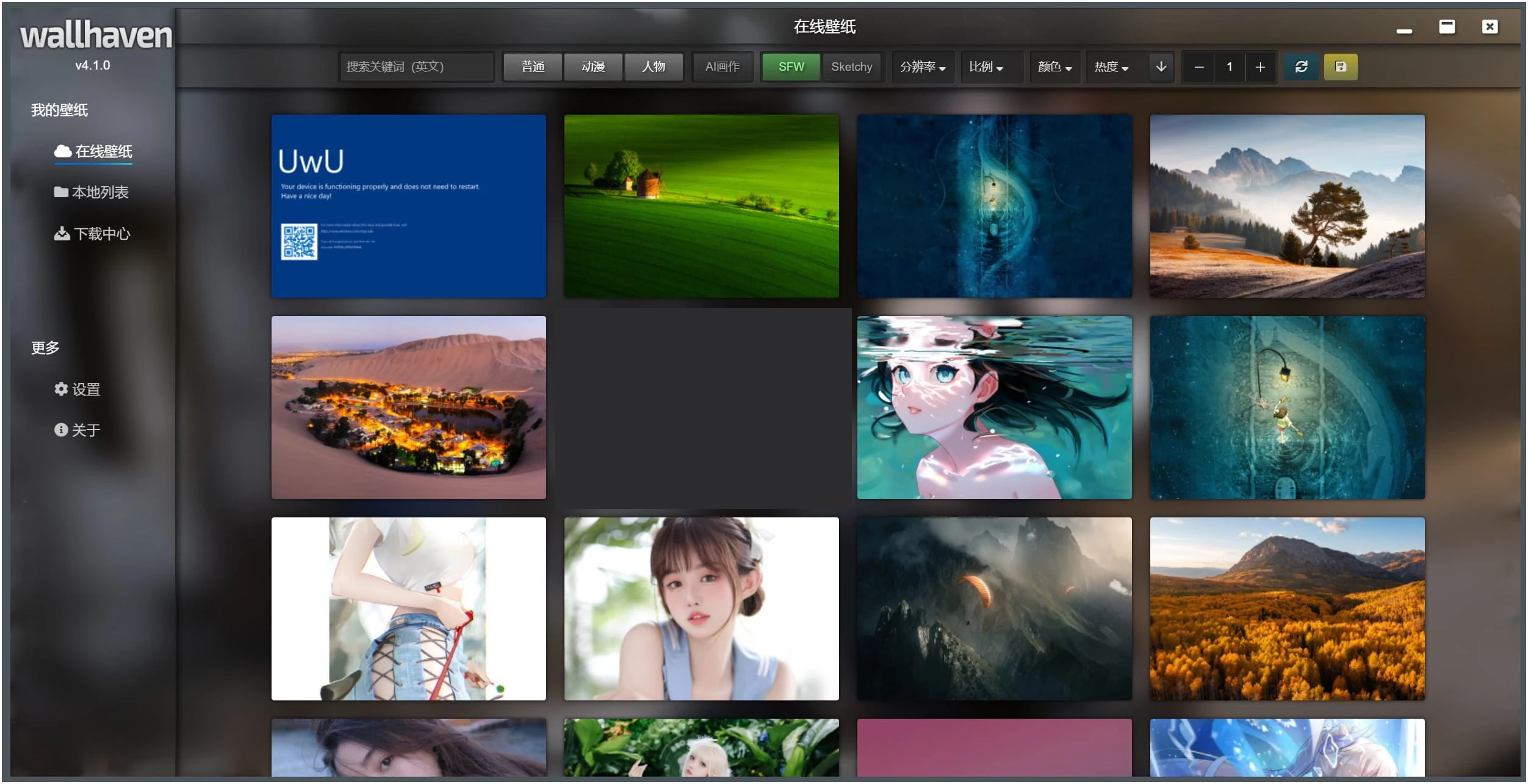The height and width of the screenshot is (784, 1528).
Task: Expand the 比例 ratio dropdown
Action: click(986, 67)
